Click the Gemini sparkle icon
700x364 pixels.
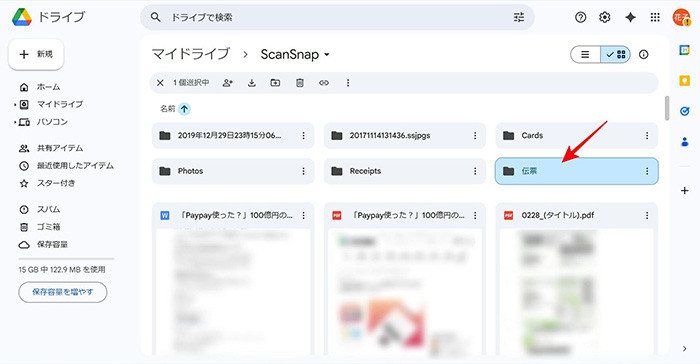(x=630, y=17)
